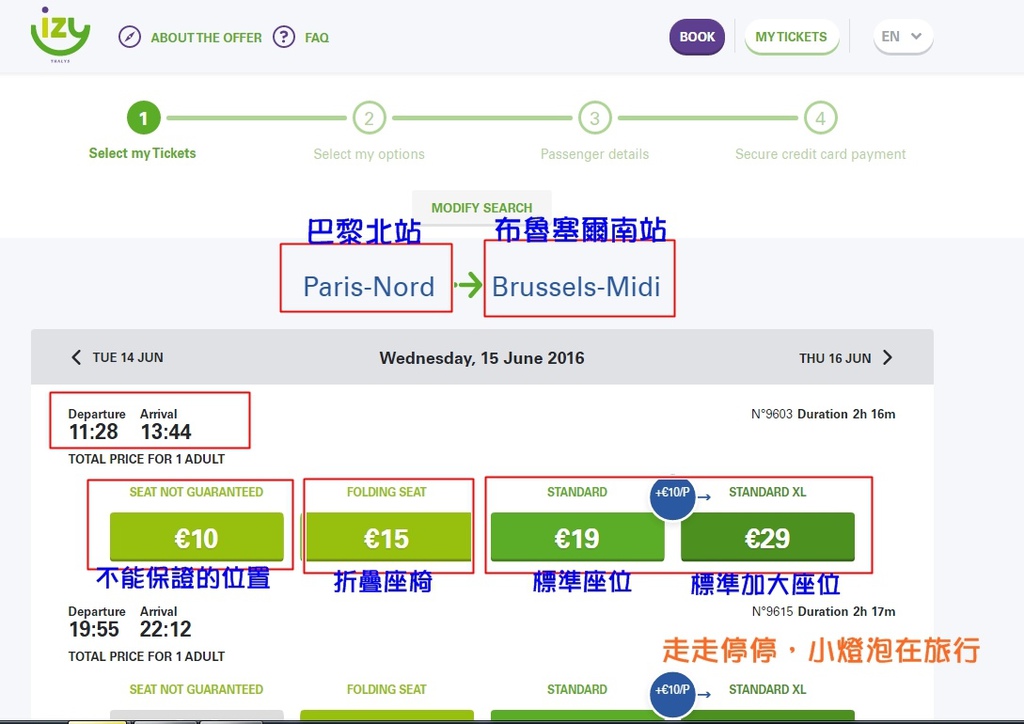Click the +€10/P upgrade badge on the 19:55 train
Screen dimensions: 1024x724
[x=672, y=693]
